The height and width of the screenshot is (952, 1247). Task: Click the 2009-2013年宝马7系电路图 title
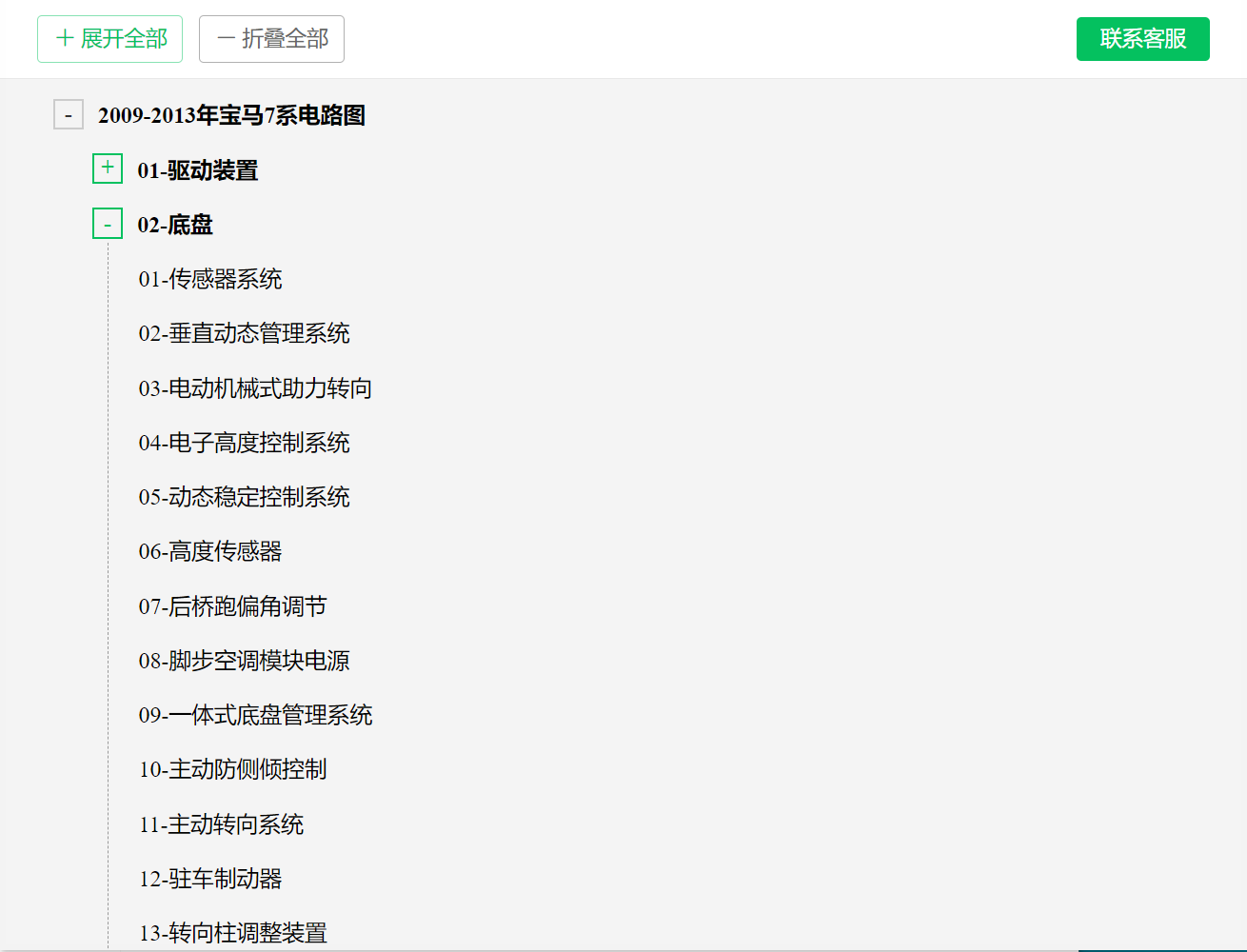pyautogui.click(x=231, y=115)
